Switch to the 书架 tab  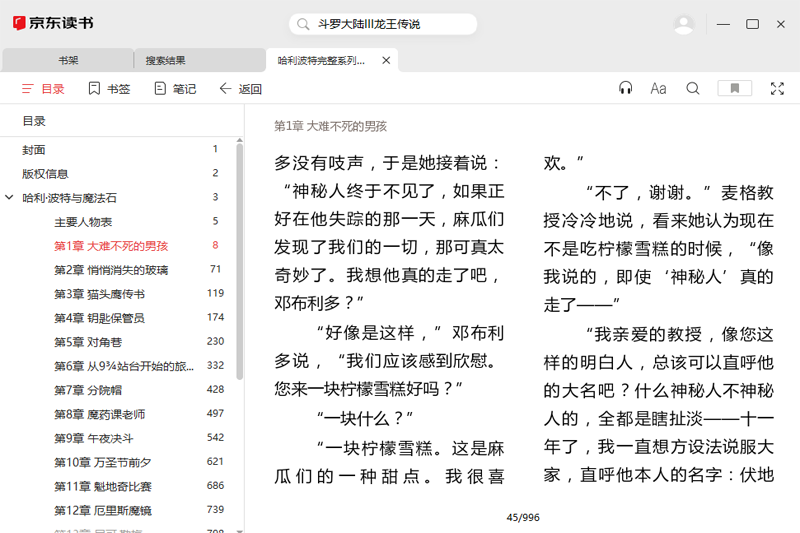coord(68,60)
